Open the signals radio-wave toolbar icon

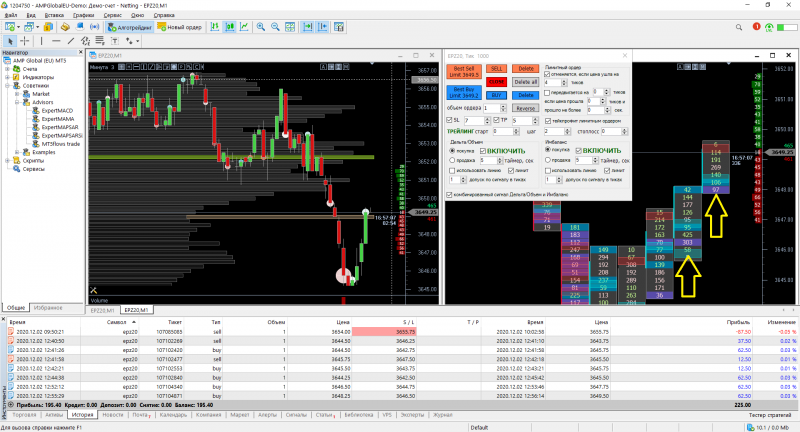[94, 27]
